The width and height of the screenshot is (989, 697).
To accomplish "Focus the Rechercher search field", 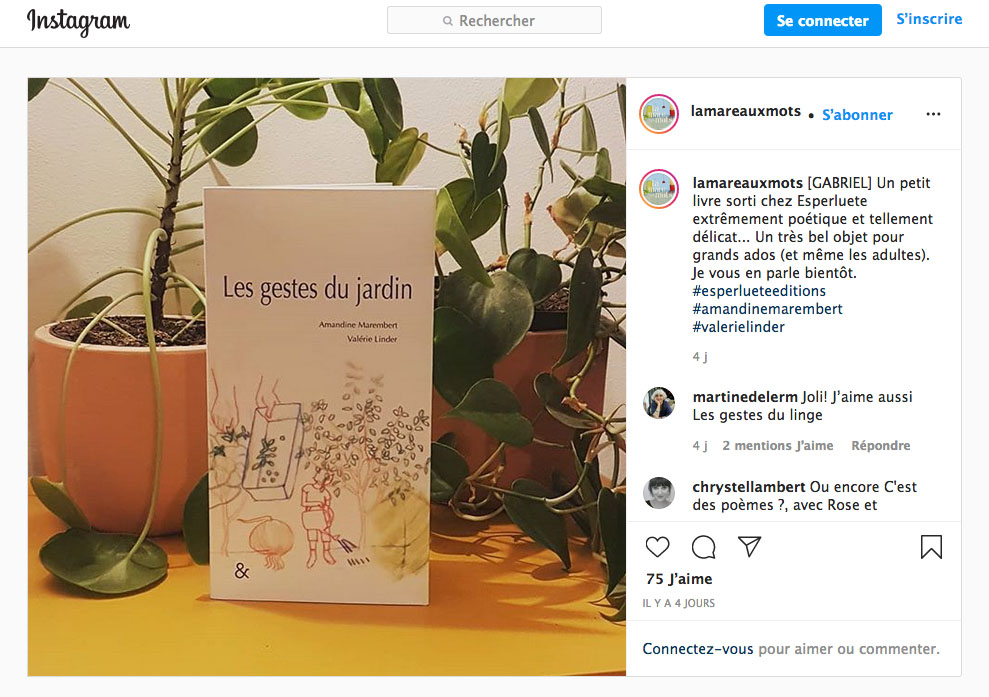I will [494, 21].
